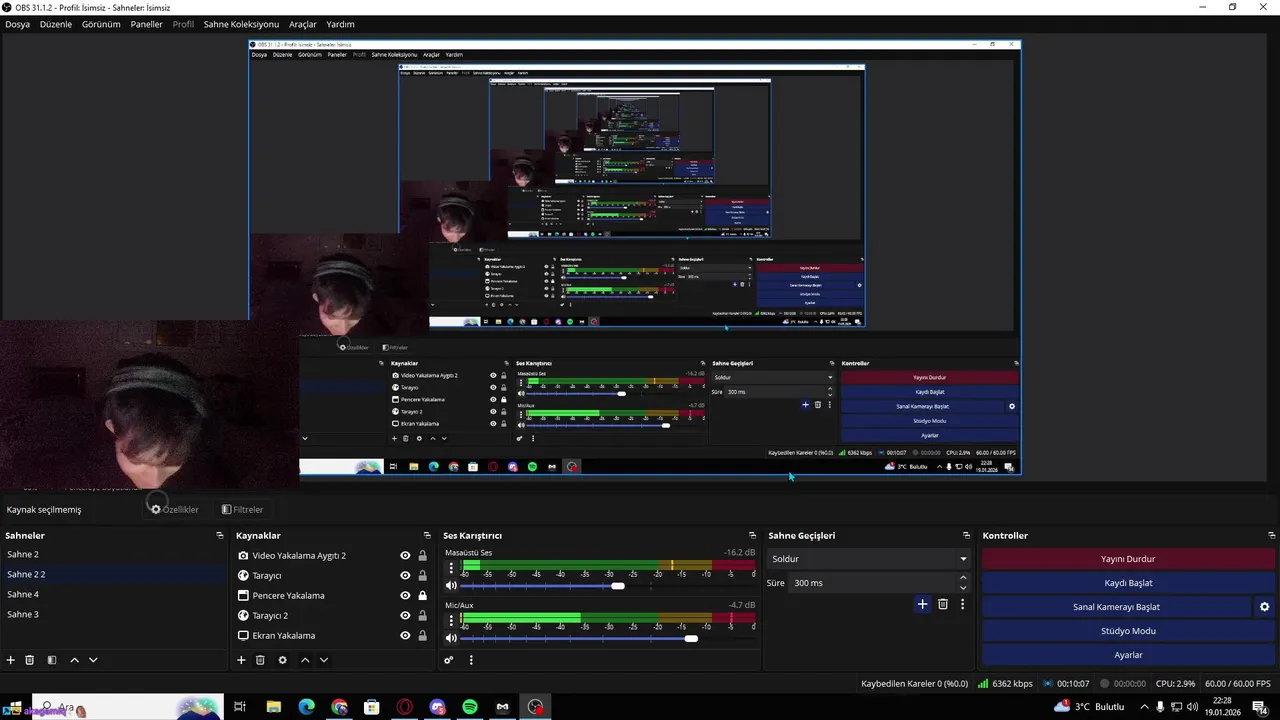Viewport: 1280px width, 720px height.
Task: Open Düzenle menu
Action: (x=56, y=24)
